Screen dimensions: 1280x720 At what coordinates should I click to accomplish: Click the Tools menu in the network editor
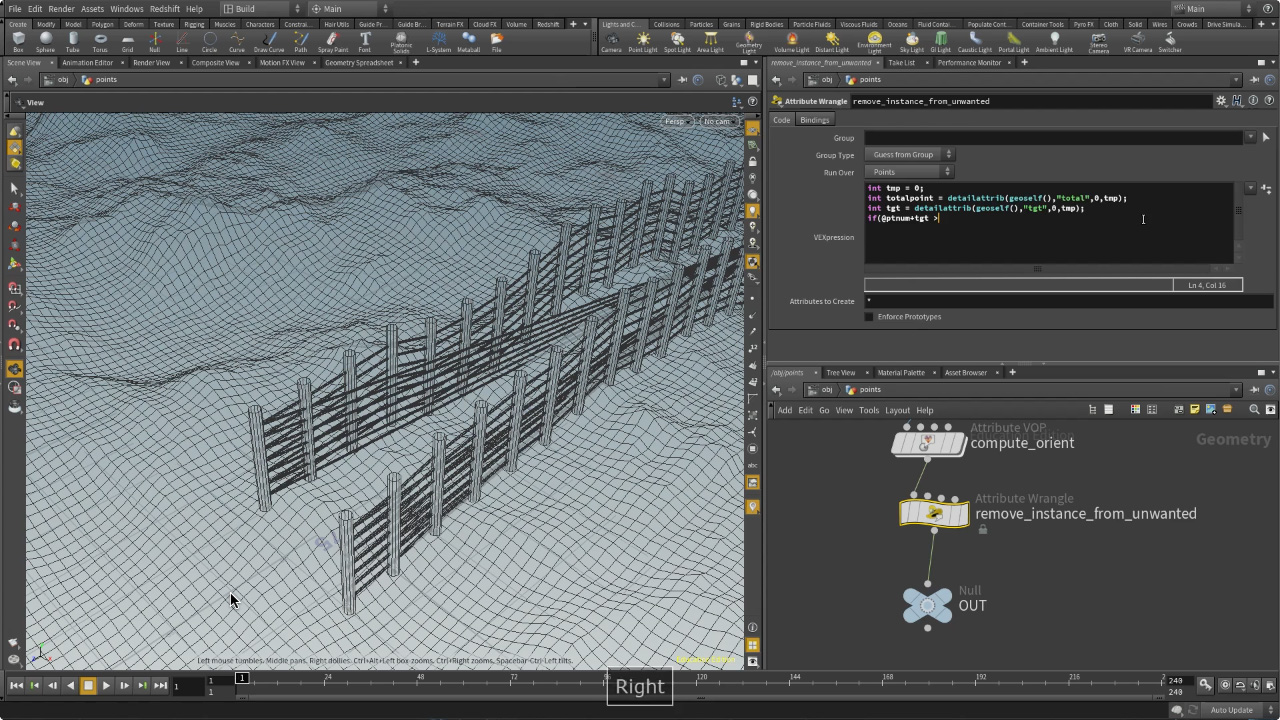pyautogui.click(x=868, y=410)
